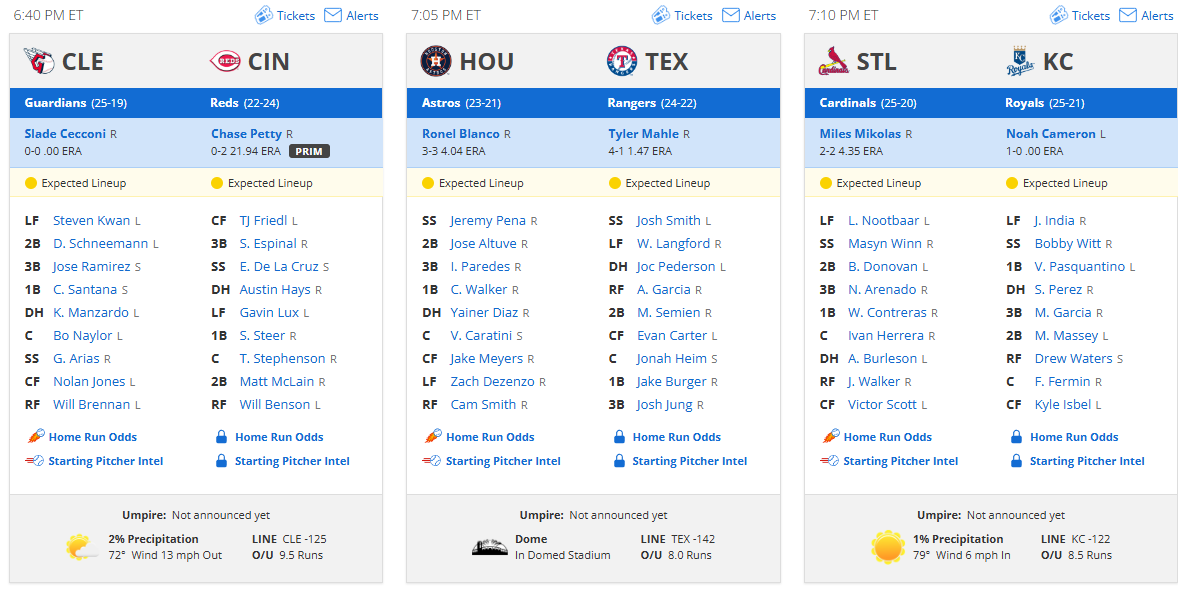Image resolution: width=1178 pixels, height=596 pixels.
Task: Click the PRIM badge next to Chase Petty
Action: [x=309, y=151]
